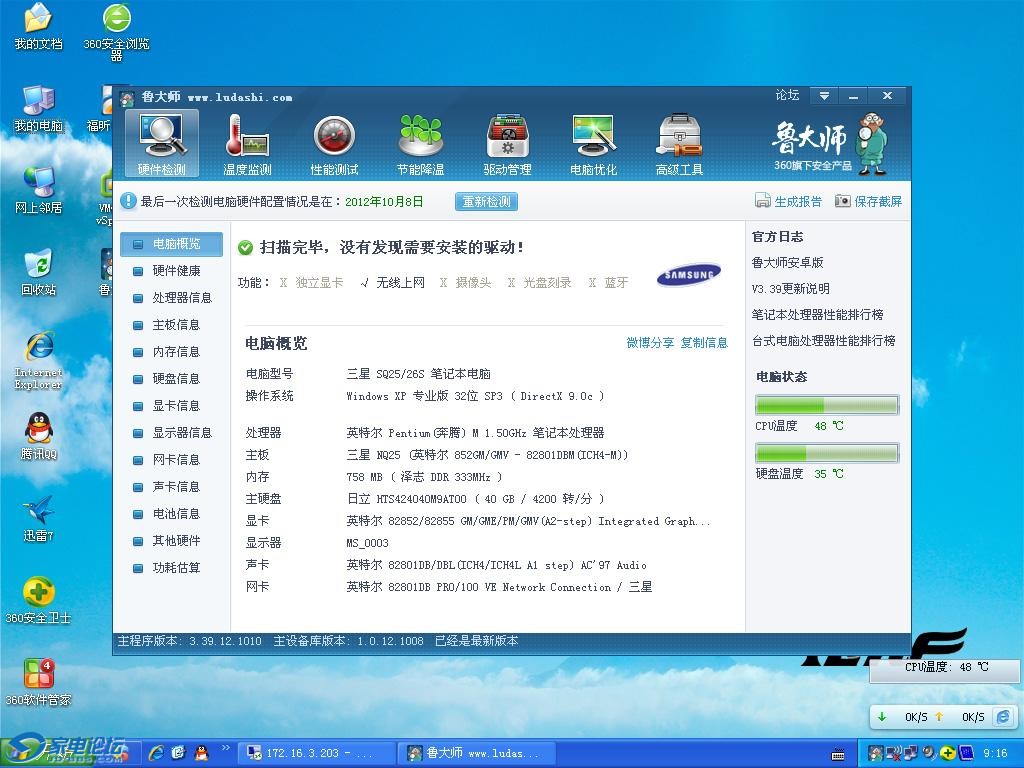Click the 驱动管理 driver management icon
Screen dimensions: 1024x768
pos(507,143)
